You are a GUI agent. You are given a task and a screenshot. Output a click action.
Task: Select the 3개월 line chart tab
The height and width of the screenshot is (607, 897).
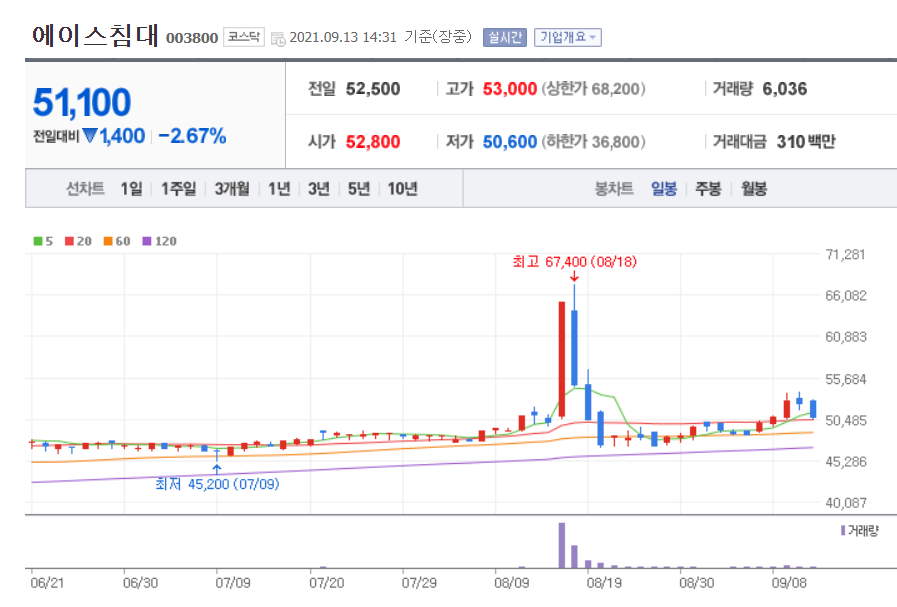232,189
